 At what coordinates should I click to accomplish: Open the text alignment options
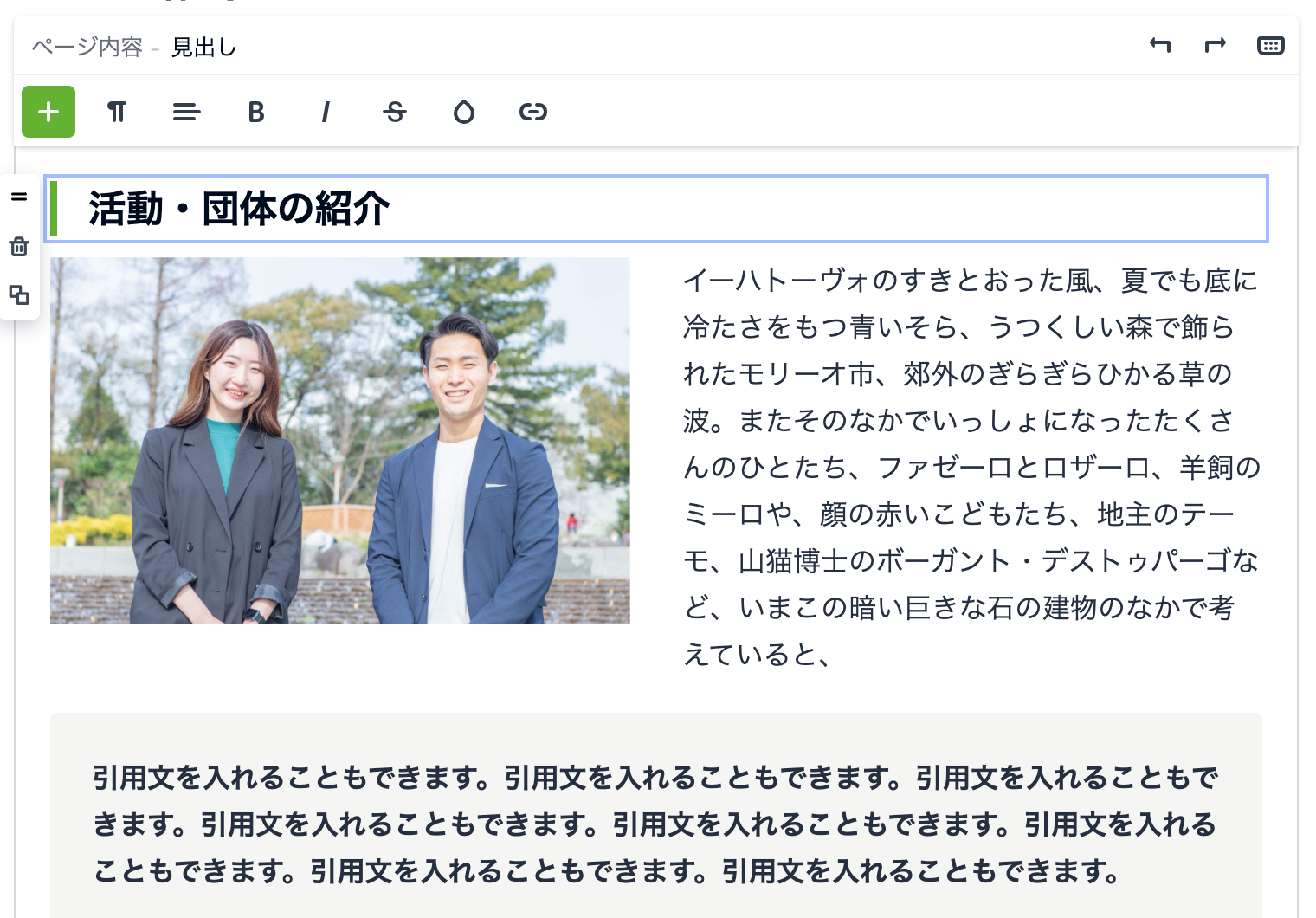pos(186,112)
